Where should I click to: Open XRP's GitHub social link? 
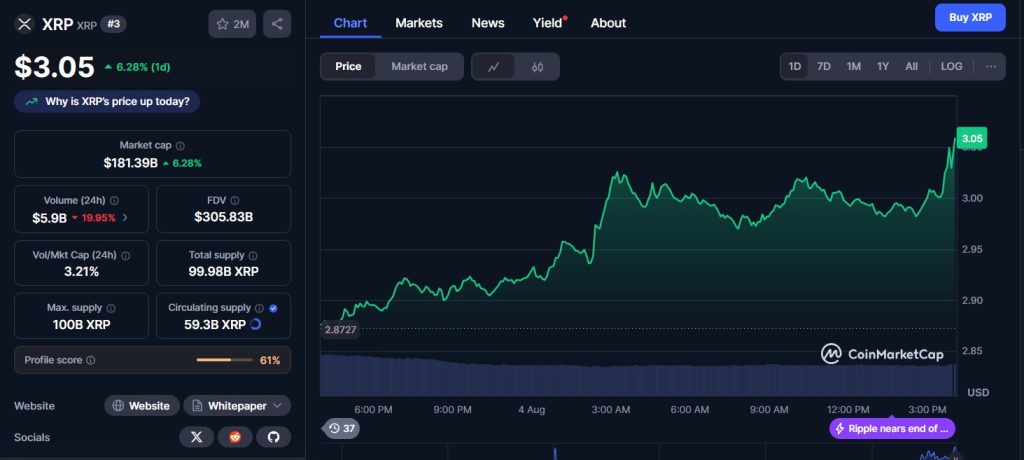click(273, 437)
